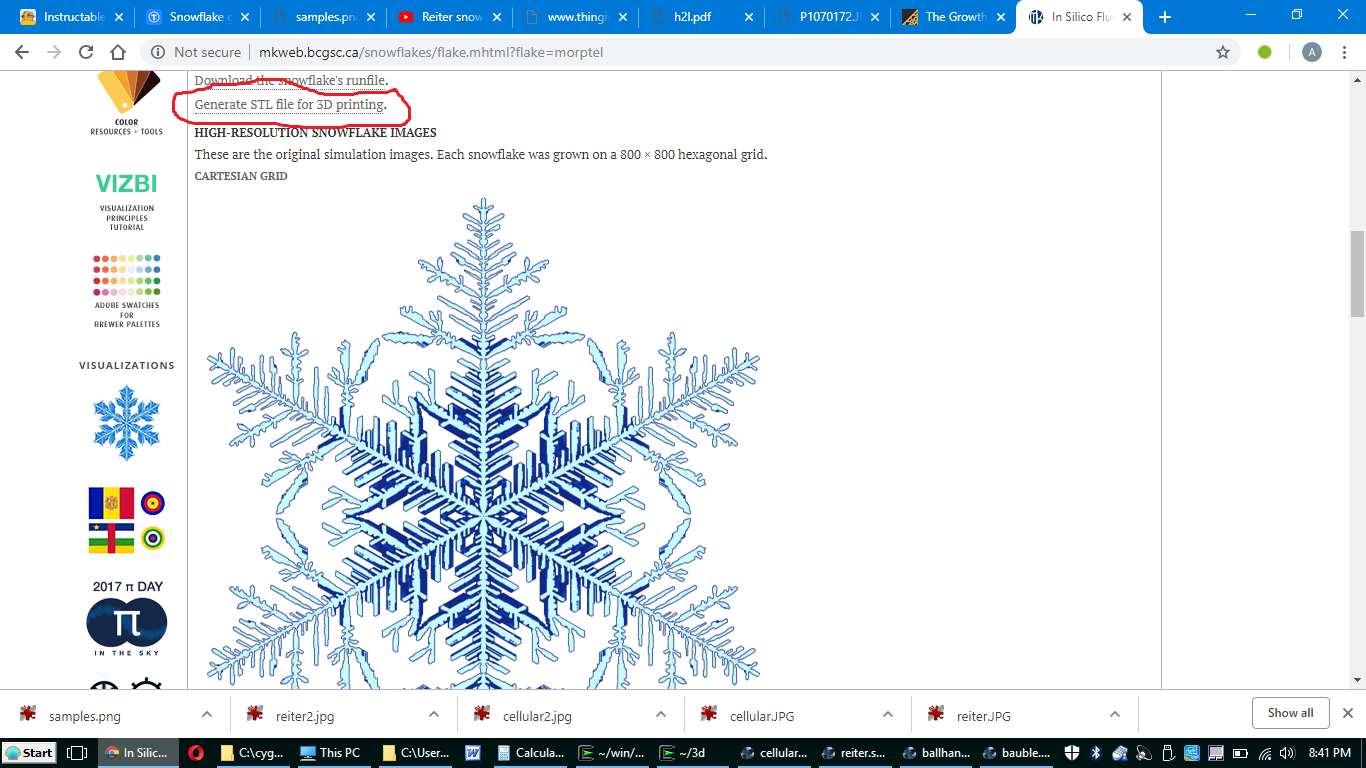Click the browser Forward arrow
Viewport: 1366px width, 768px height.
point(54,52)
